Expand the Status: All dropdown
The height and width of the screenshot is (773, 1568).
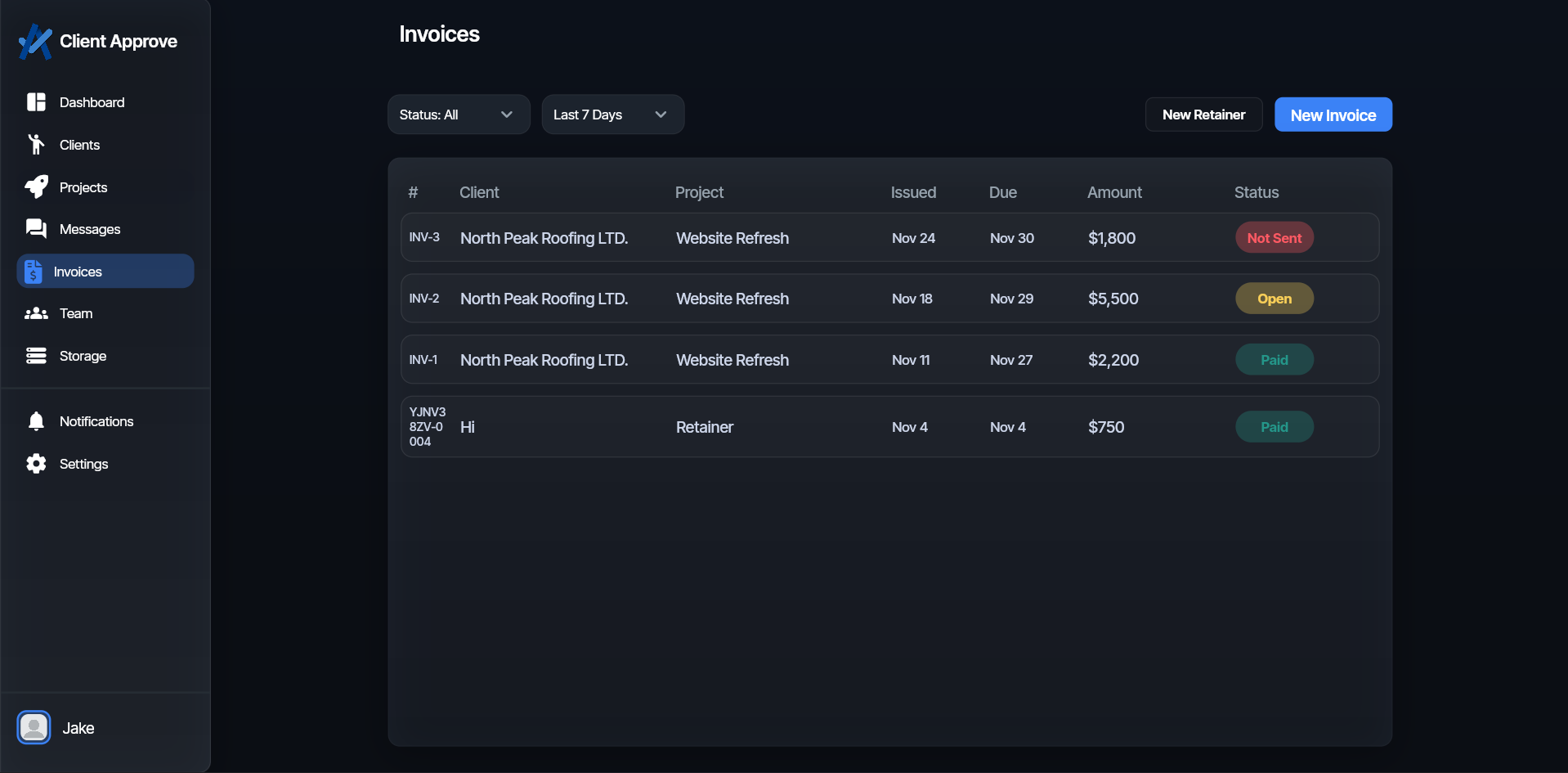[458, 115]
